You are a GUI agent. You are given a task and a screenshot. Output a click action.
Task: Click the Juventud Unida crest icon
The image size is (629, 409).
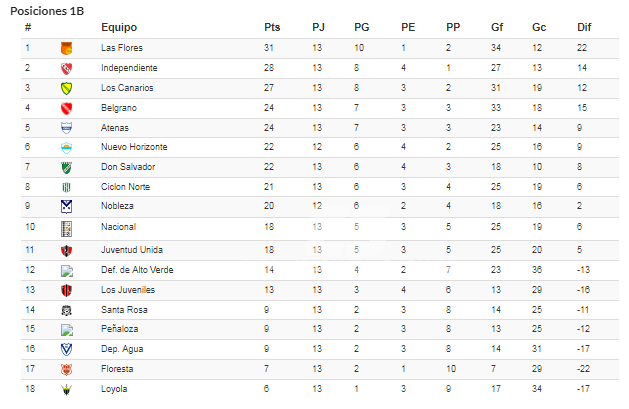(x=66, y=251)
